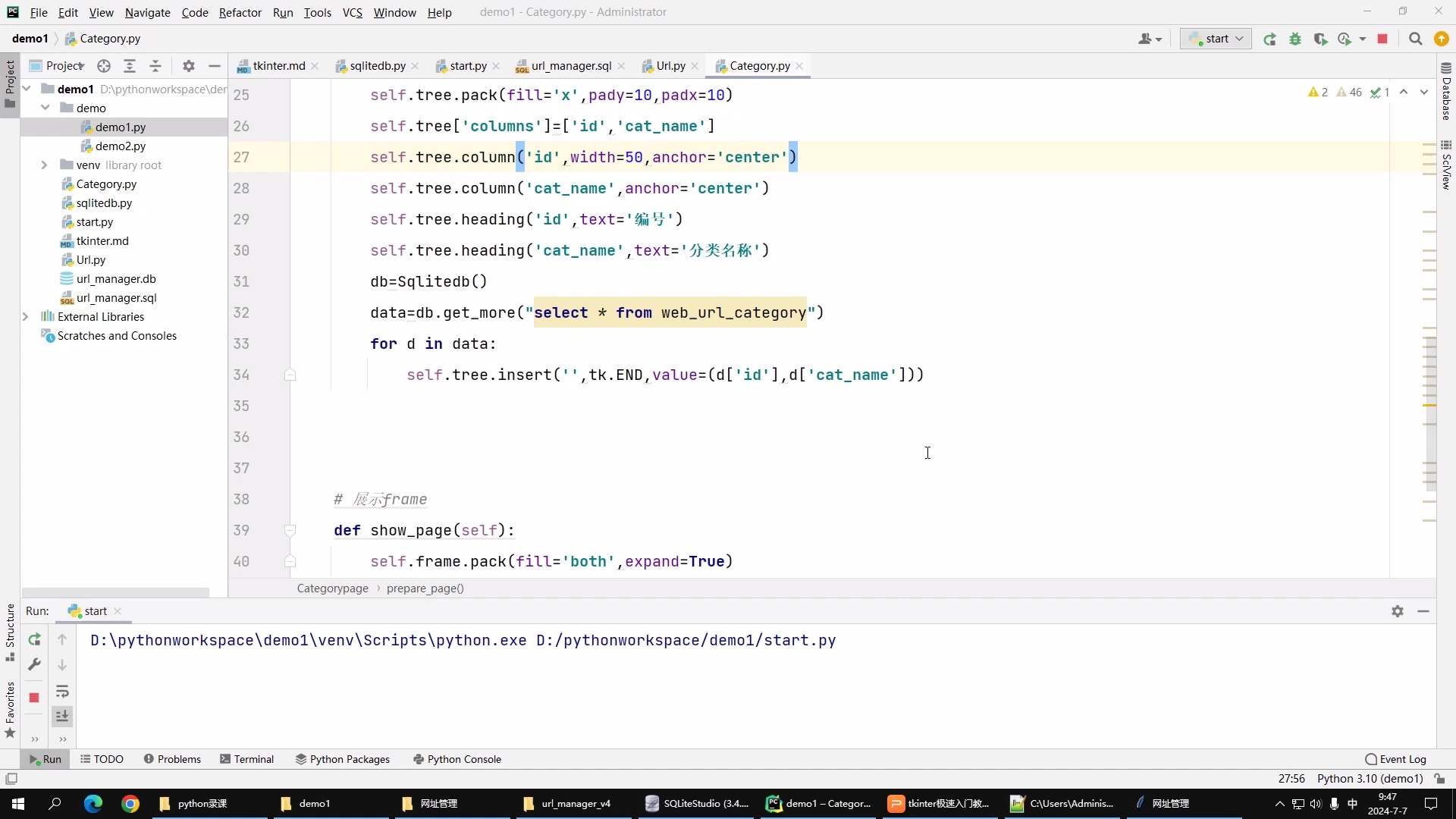The image size is (1456, 819).
Task: Click Select Opened File target icon
Action: (x=104, y=66)
